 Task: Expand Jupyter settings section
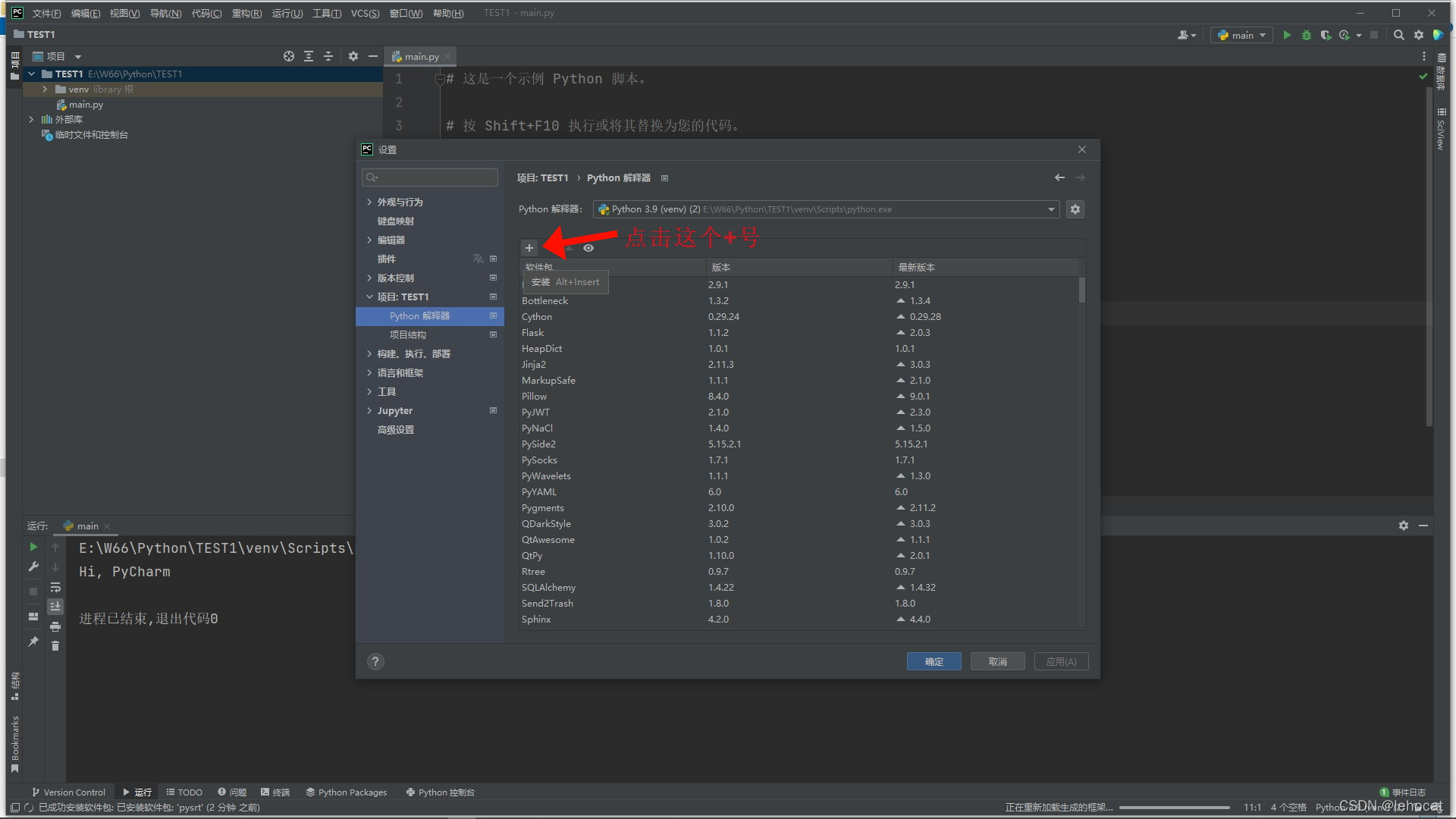pos(369,410)
